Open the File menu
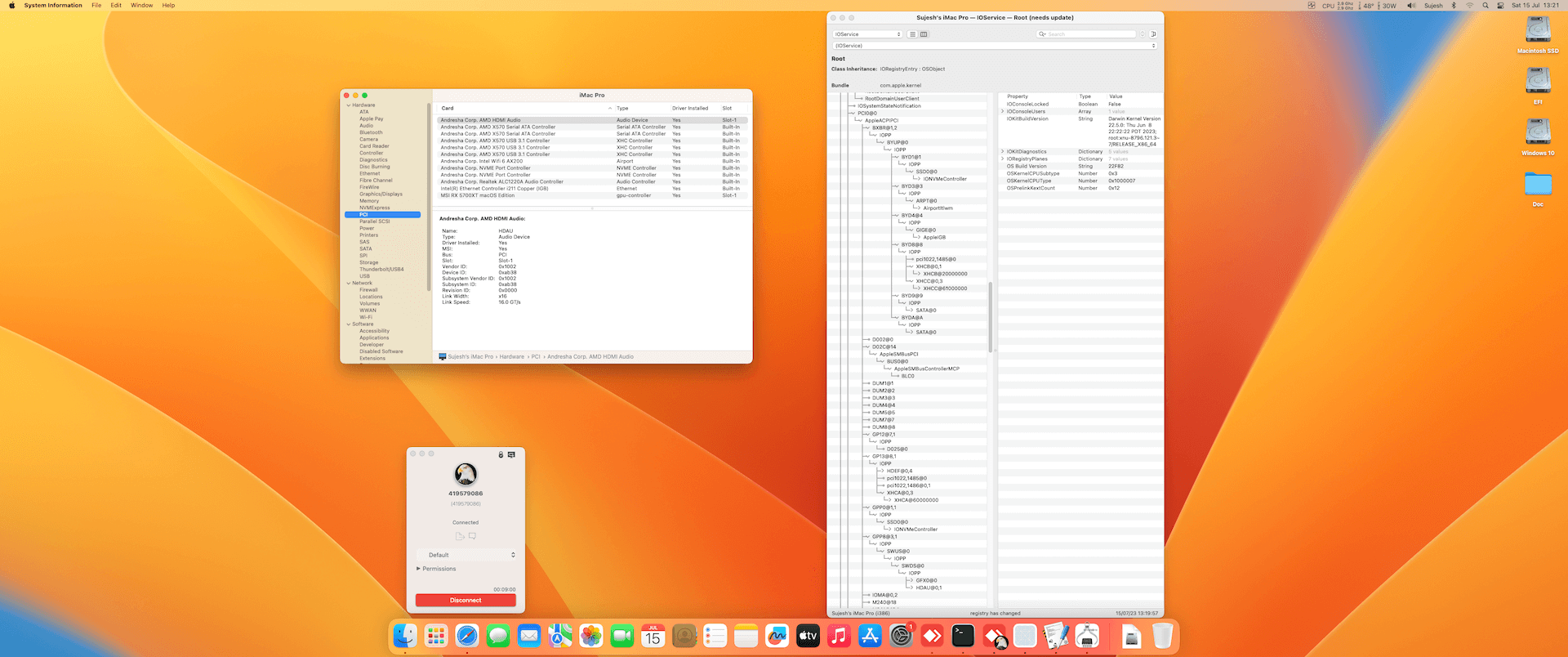 pos(96,6)
